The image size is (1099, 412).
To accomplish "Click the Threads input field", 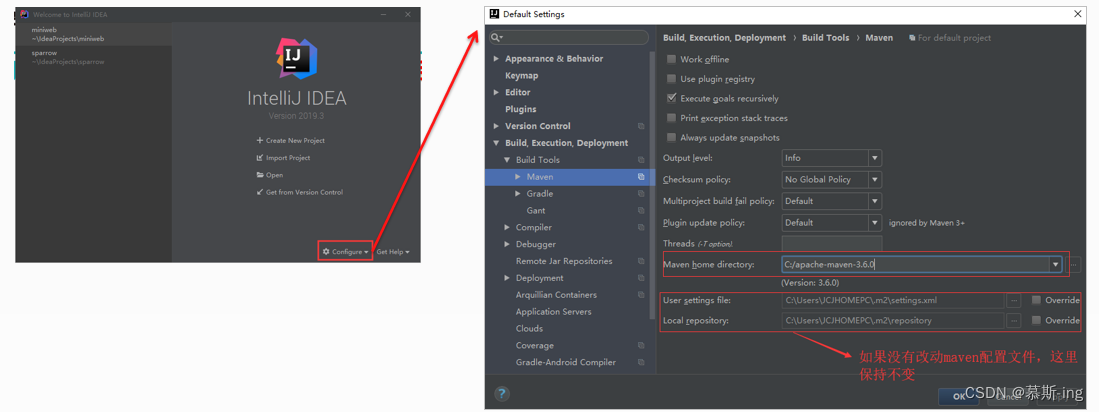I will coord(831,243).
